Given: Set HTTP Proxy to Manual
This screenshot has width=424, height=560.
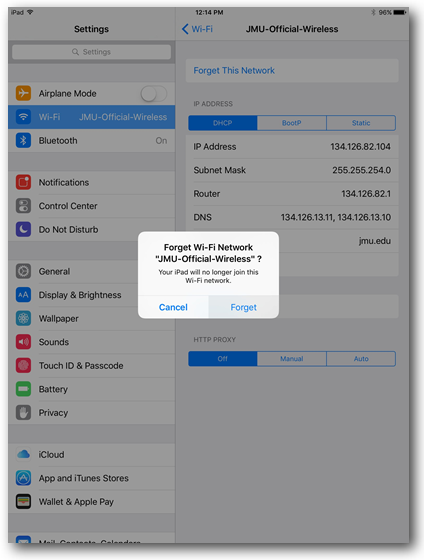Looking at the screenshot, I should pos(291,359).
